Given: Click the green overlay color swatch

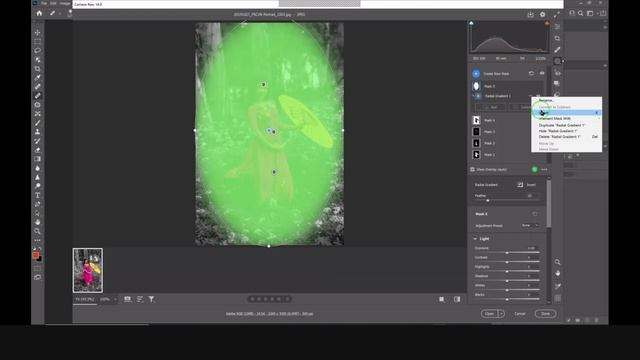Looking at the screenshot, I should (534, 169).
